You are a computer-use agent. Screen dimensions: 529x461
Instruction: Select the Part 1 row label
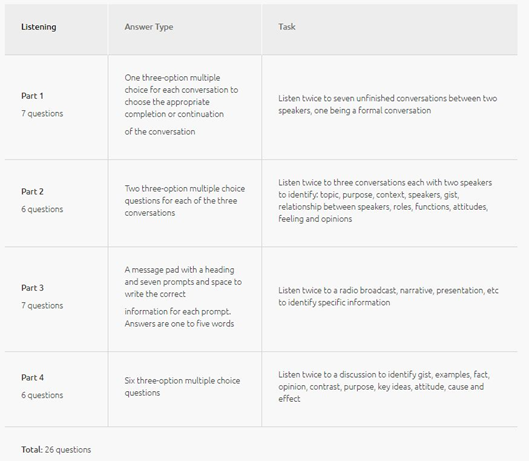click(32, 96)
